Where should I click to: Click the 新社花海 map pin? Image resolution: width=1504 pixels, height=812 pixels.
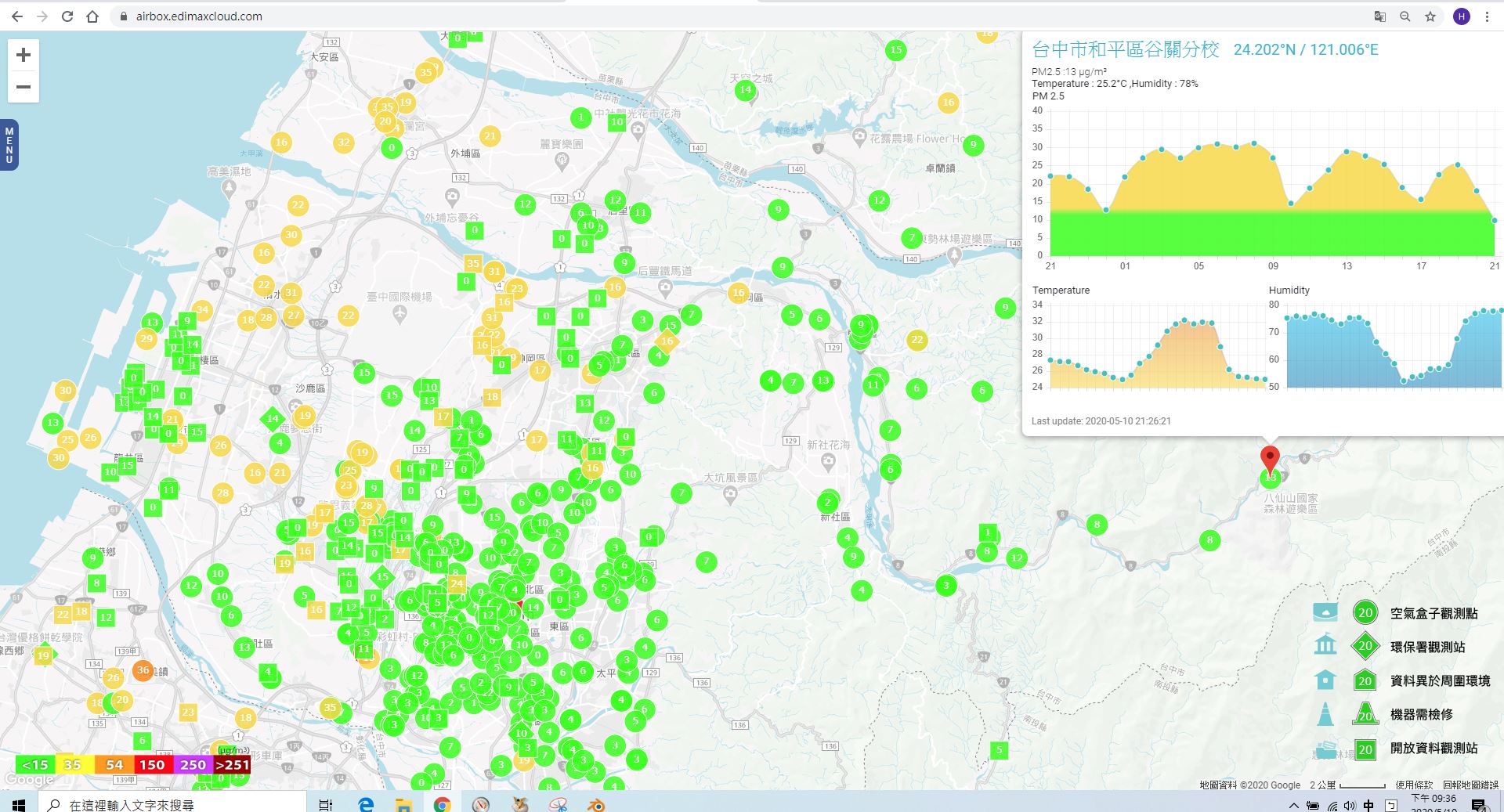click(x=829, y=463)
